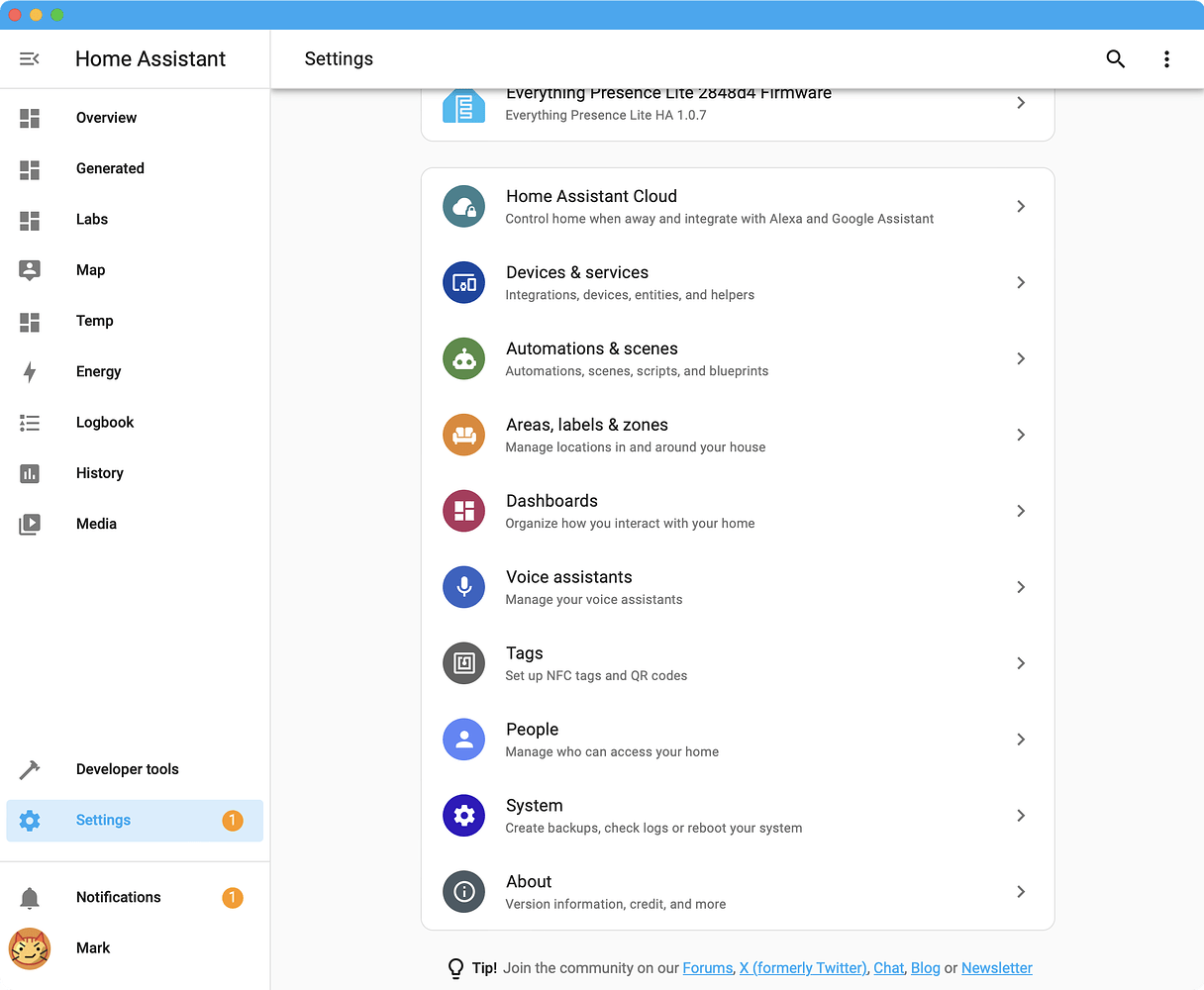Image resolution: width=1204 pixels, height=990 pixels.
Task: Select the Devices & services integrations icon
Action: click(463, 282)
